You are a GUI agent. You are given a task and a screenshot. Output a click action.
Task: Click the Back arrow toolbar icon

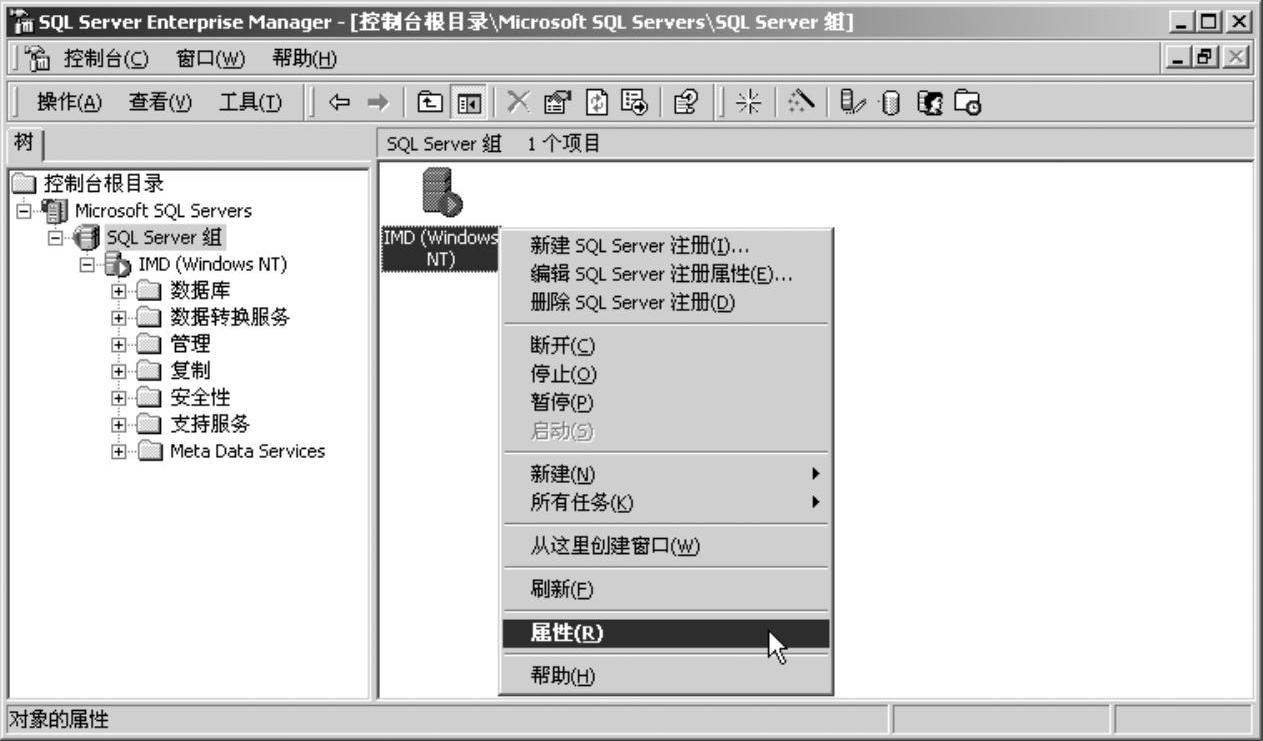pyautogui.click(x=338, y=102)
